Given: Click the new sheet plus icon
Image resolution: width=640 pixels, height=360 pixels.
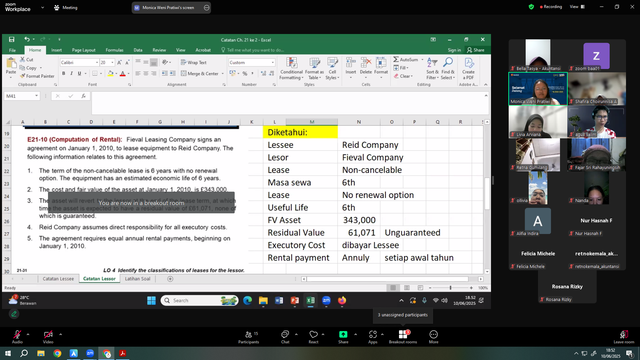Looking at the screenshot, I should click(170, 279).
